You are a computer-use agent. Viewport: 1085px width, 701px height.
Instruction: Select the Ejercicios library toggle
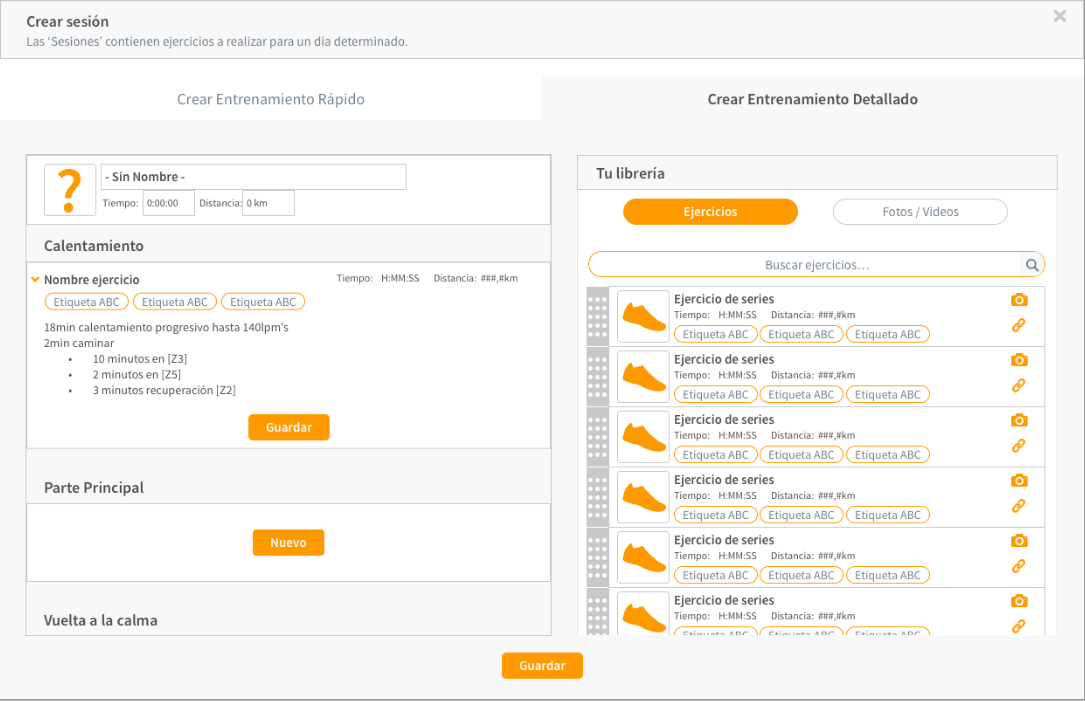710,212
